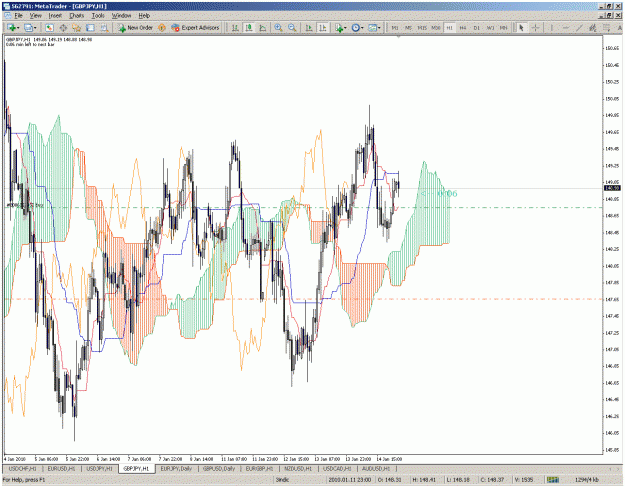
Task: Click the connection status bars indicator
Action: [x=552, y=480]
